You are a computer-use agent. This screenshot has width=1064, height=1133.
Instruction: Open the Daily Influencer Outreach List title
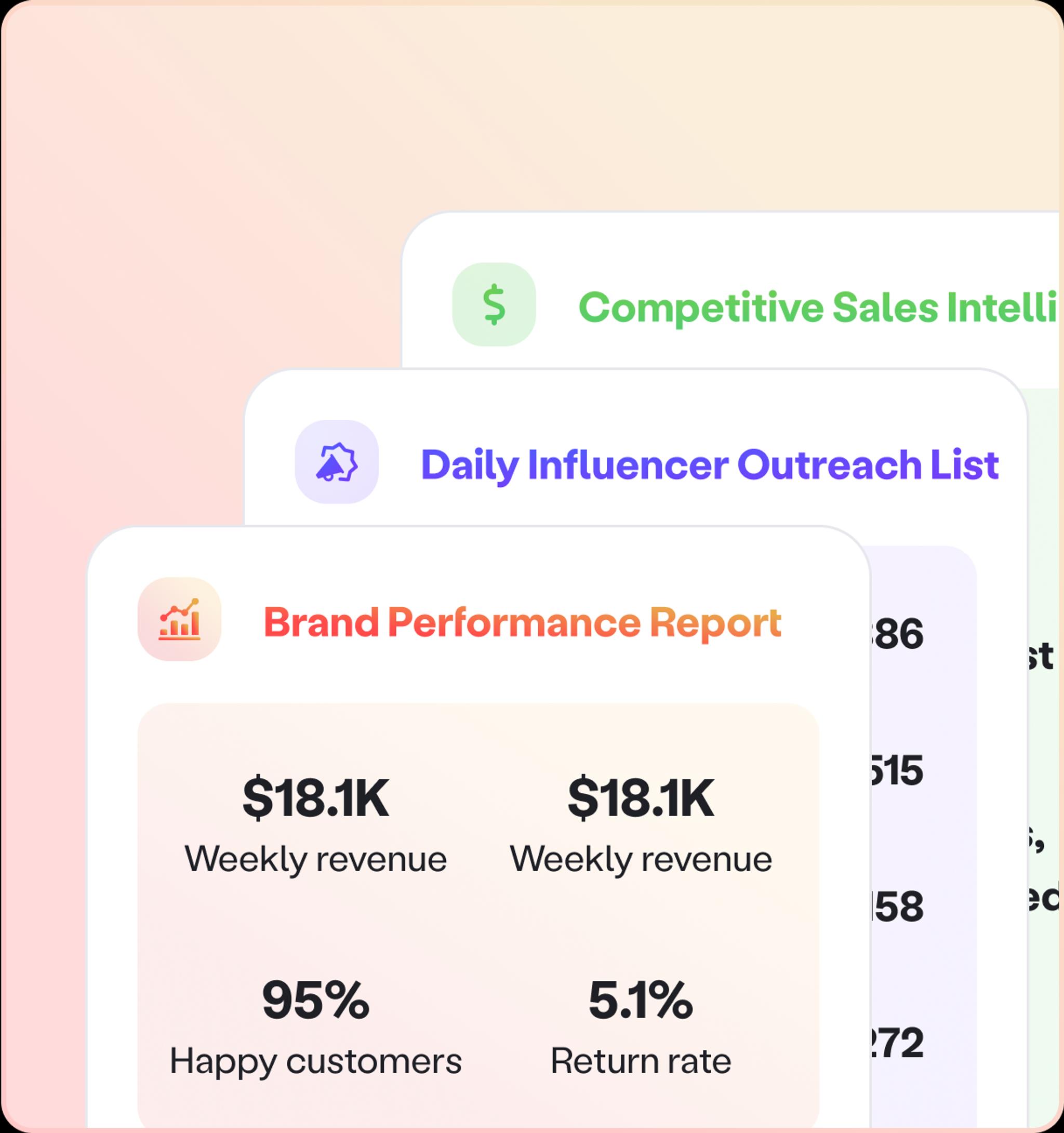point(710,464)
